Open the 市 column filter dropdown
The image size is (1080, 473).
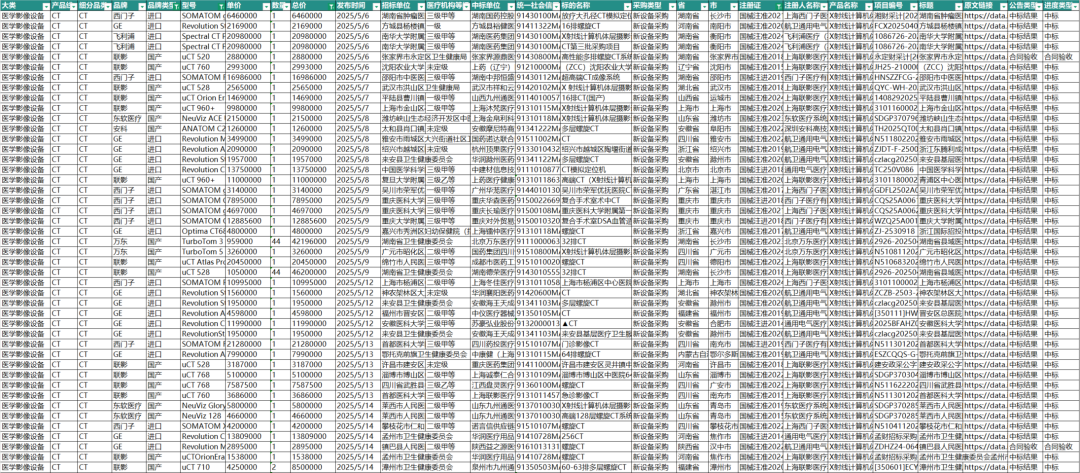[x=734, y=5]
